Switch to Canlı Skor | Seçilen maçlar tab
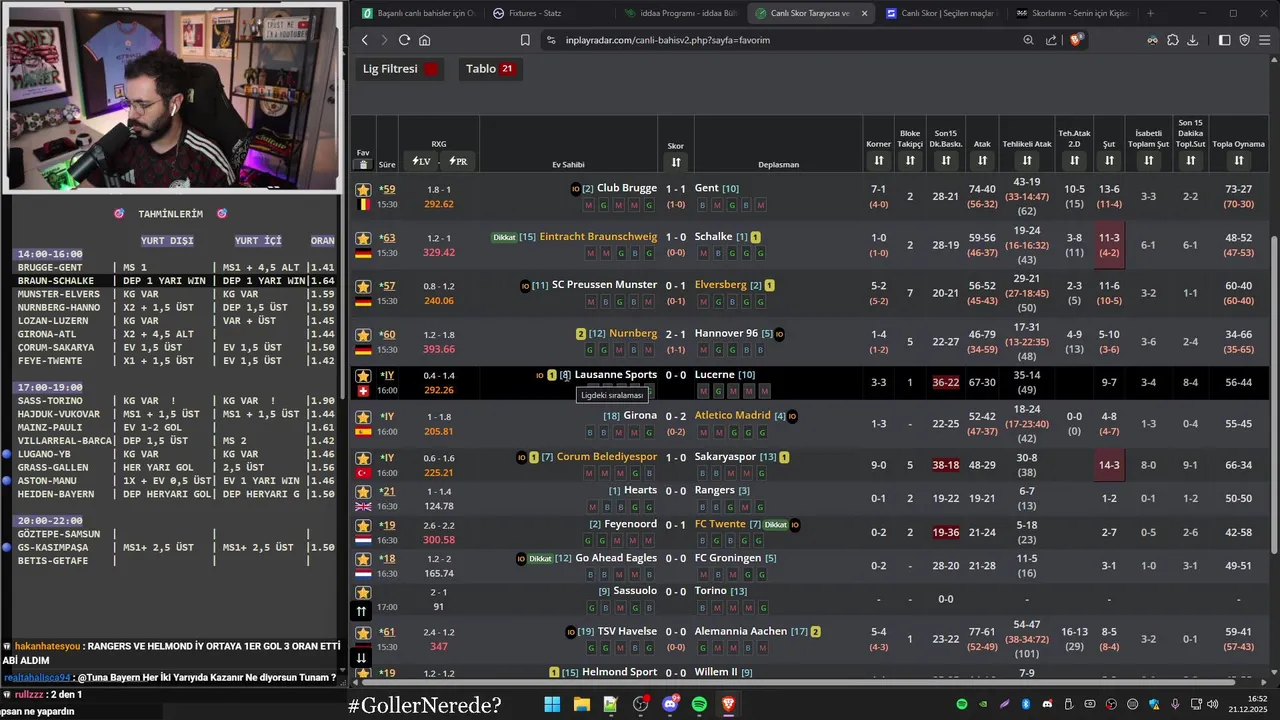1280x720 pixels. tap(940, 13)
